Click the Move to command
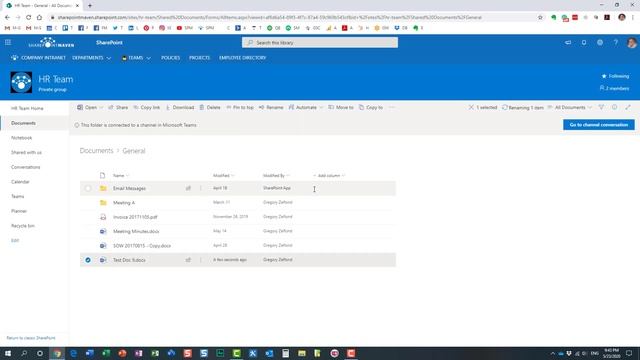The image size is (640, 360). [x=341, y=107]
